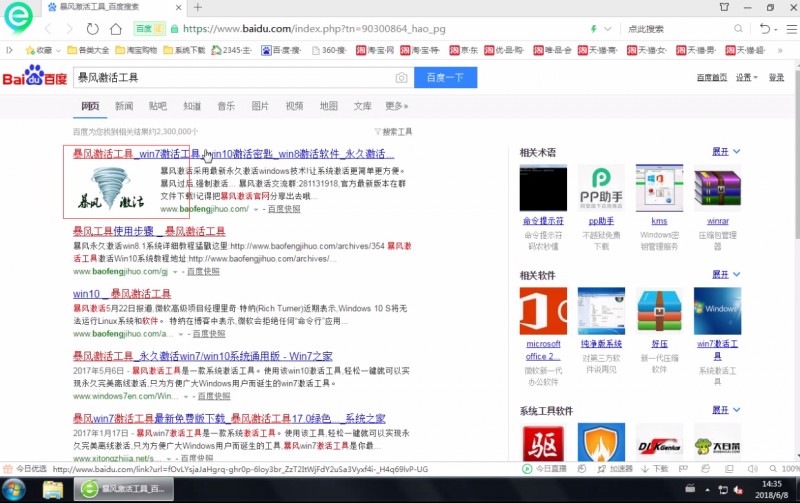Screen dimensions: 800x503
Task: Switch to the 图片 tab
Action: (x=260, y=106)
